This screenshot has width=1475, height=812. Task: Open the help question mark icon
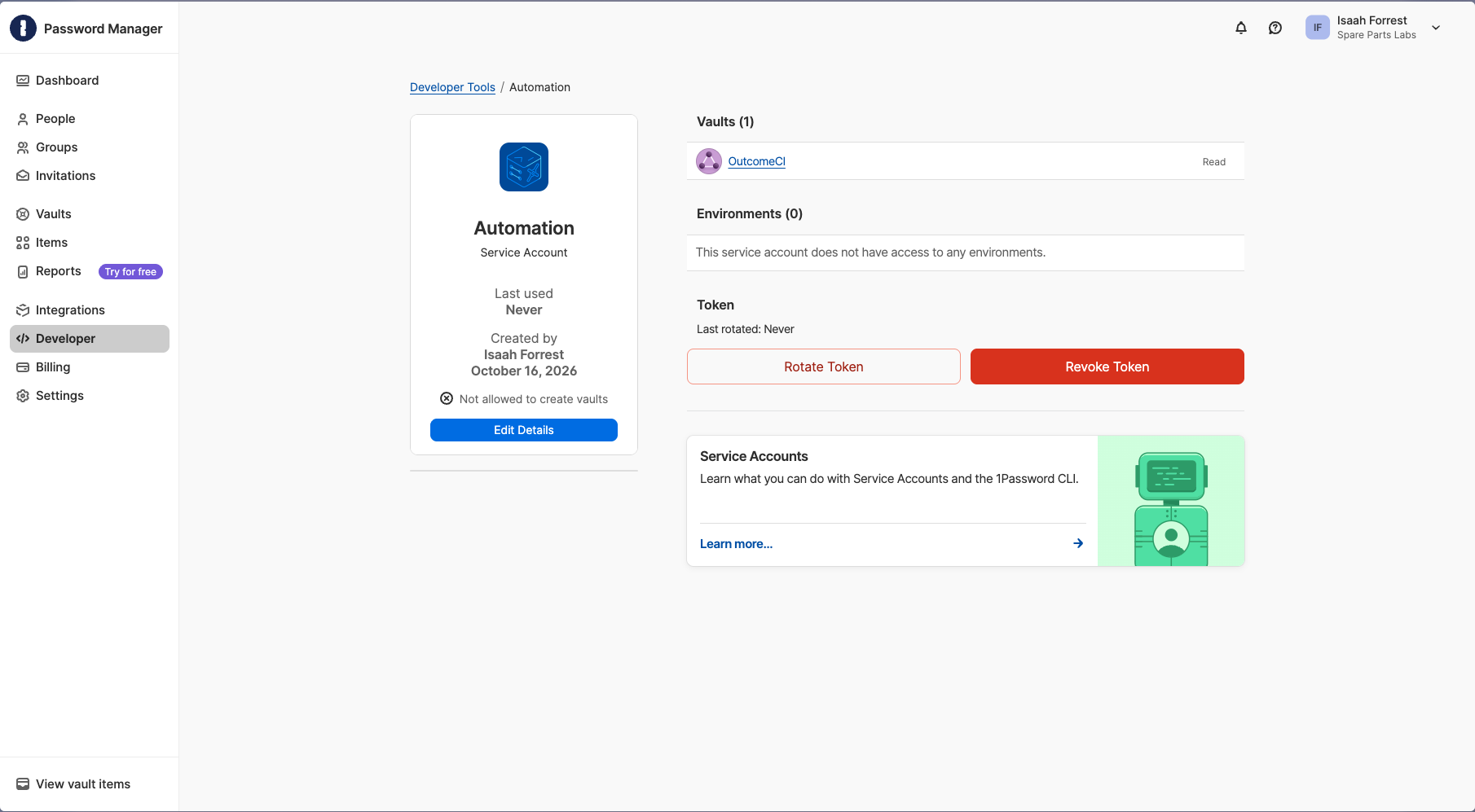pos(1275,28)
